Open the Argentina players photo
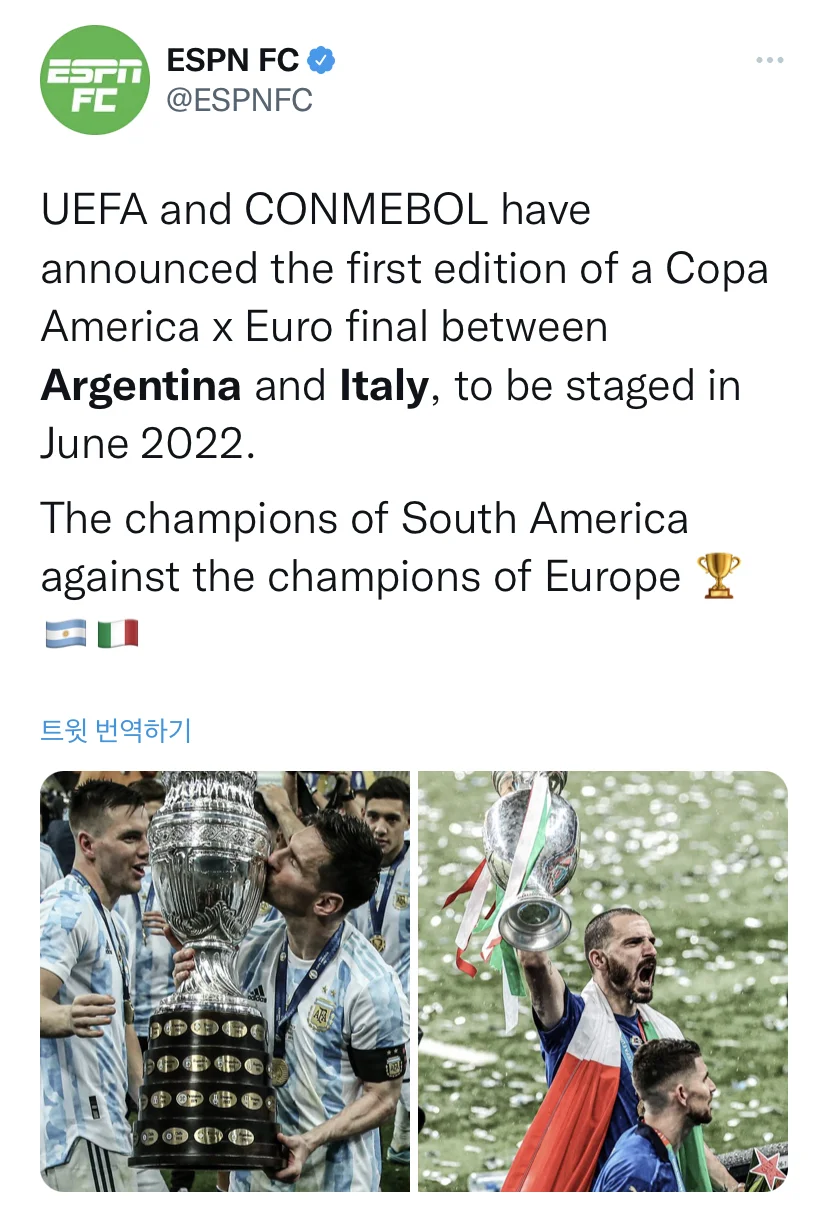 click(225, 980)
